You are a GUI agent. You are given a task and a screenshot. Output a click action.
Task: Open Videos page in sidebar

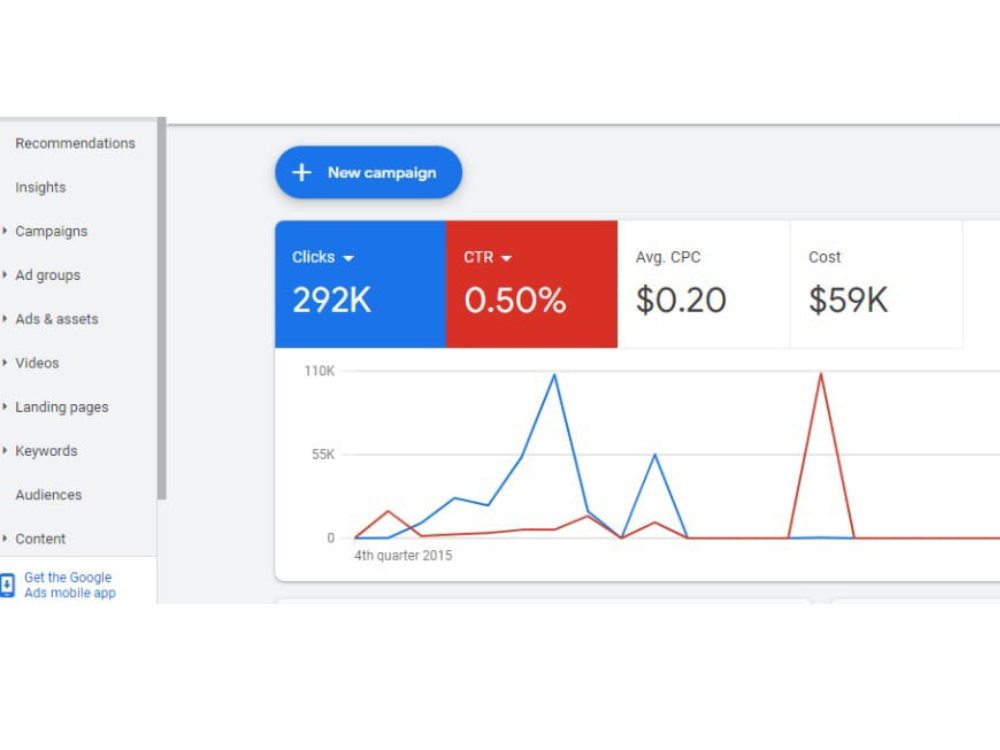[37, 363]
